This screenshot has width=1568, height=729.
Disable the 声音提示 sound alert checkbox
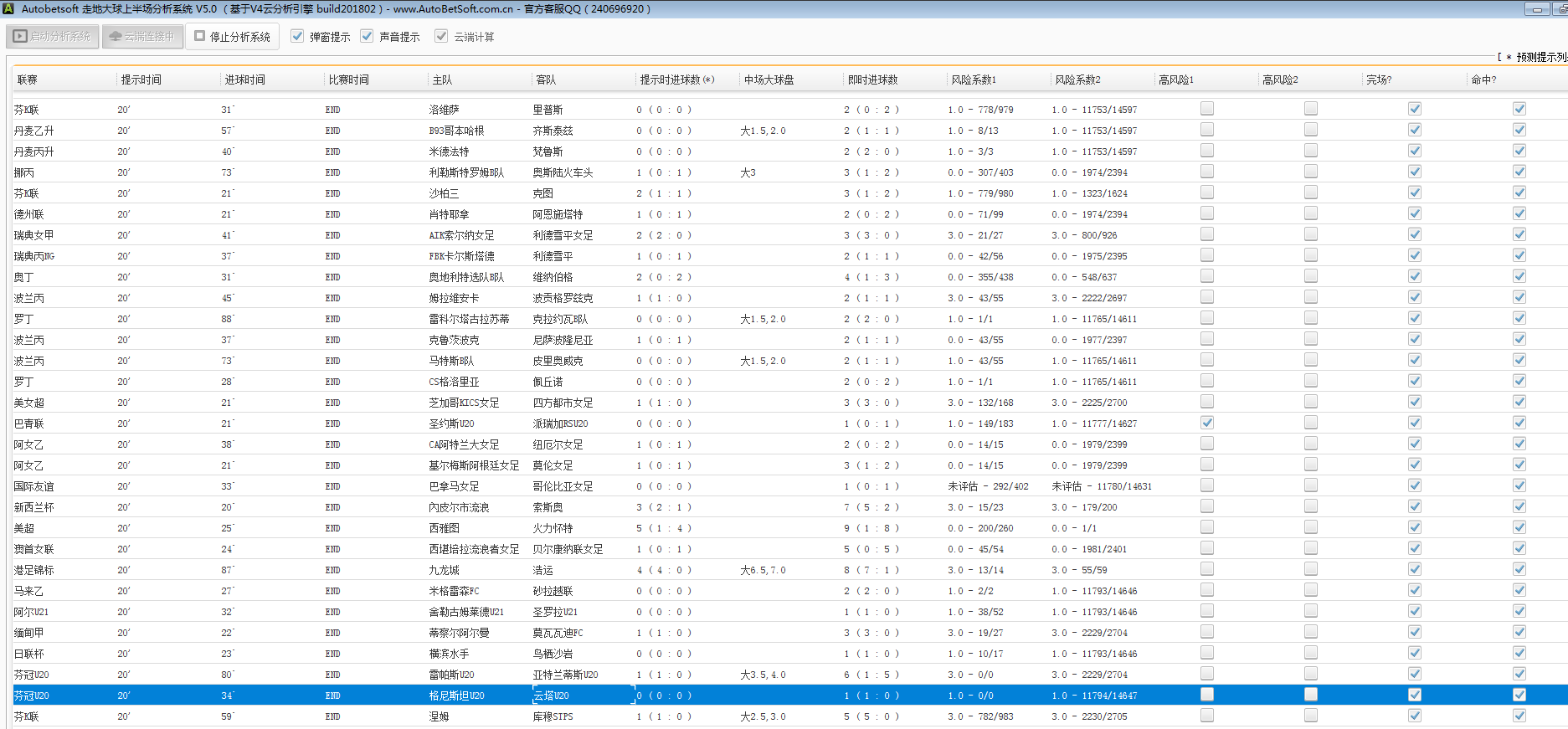click(367, 37)
